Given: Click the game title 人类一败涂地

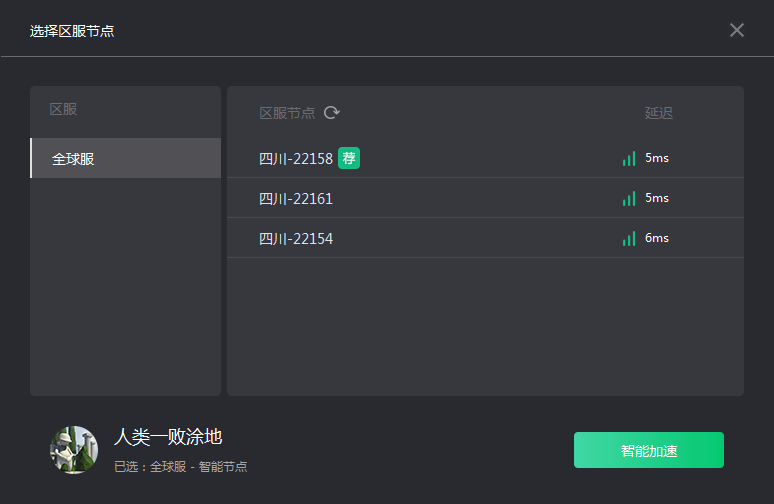Looking at the screenshot, I should tap(168, 436).
